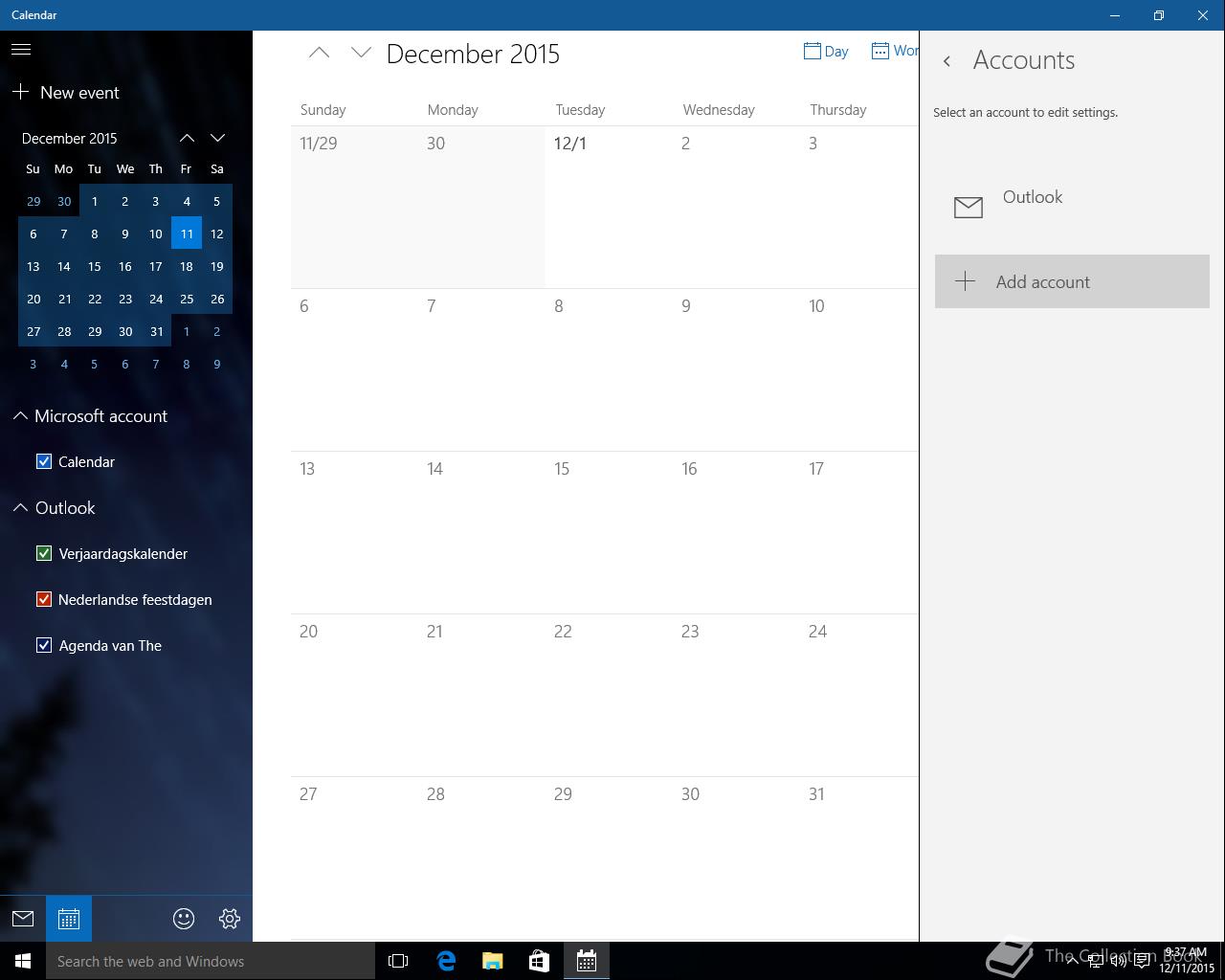Go to next month in mini calendar
The height and width of the screenshot is (980, 1225).
click(x=217, y=138)
